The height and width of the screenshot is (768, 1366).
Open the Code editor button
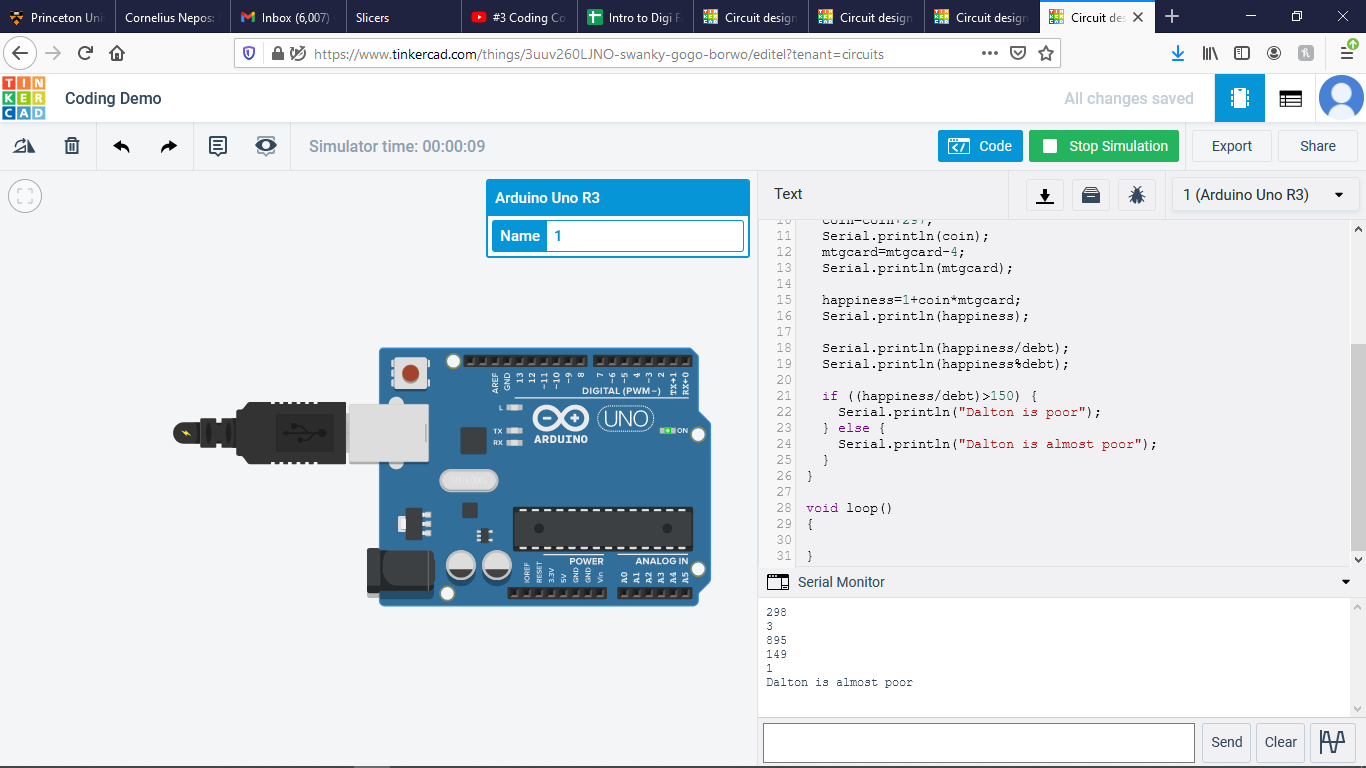(x=980, y=146)
